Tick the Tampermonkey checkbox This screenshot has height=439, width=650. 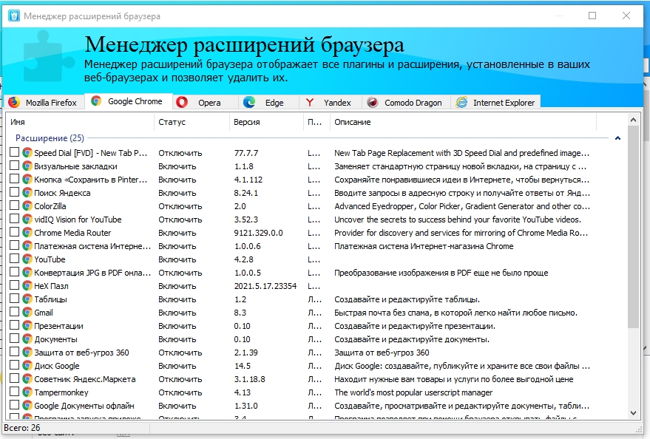point(14,391)
